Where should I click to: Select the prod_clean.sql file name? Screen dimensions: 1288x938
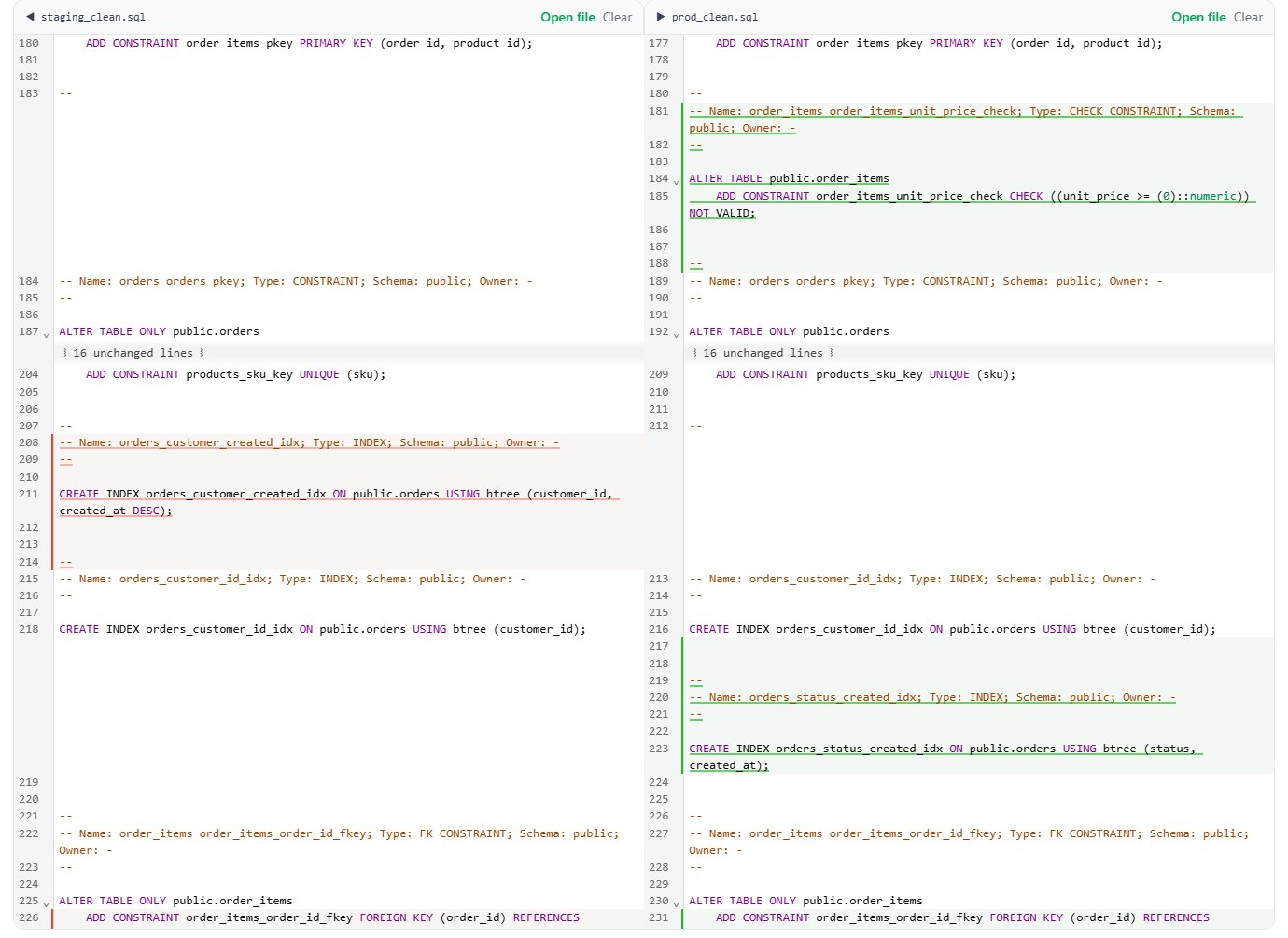(x=715, y=17)
